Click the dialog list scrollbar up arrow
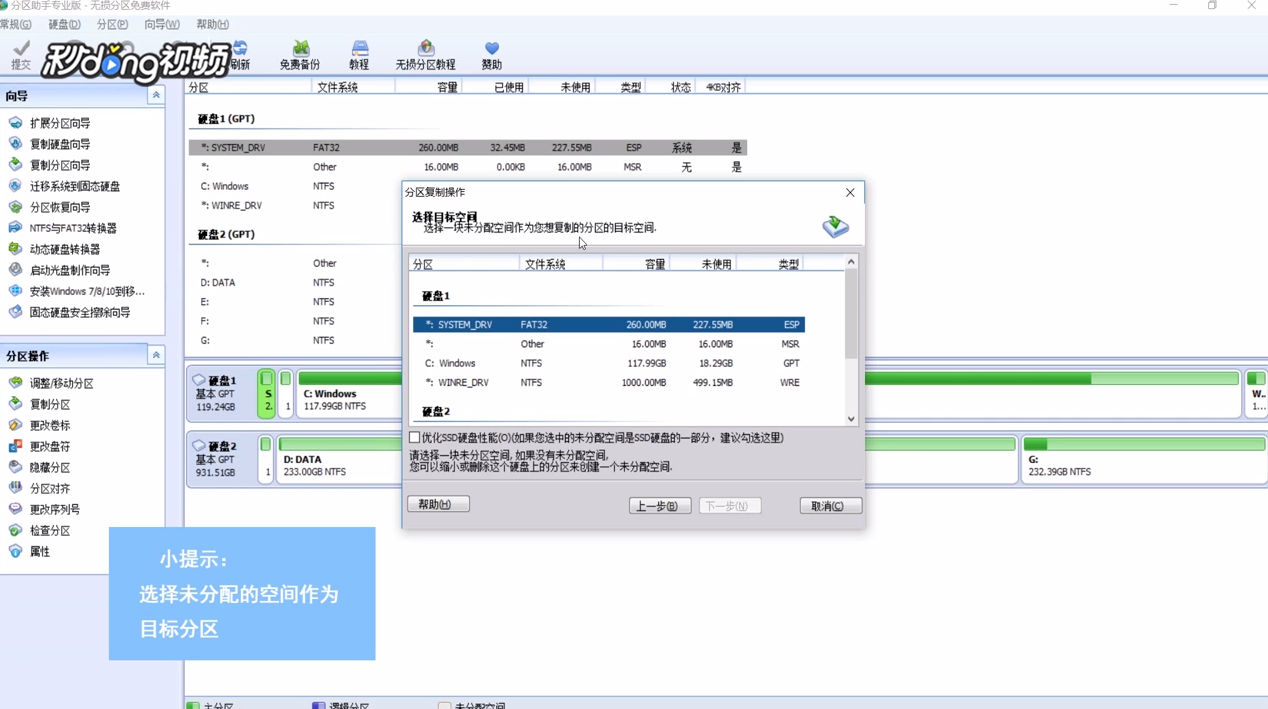Screen dimensions: 1268x709 point(851,262)
